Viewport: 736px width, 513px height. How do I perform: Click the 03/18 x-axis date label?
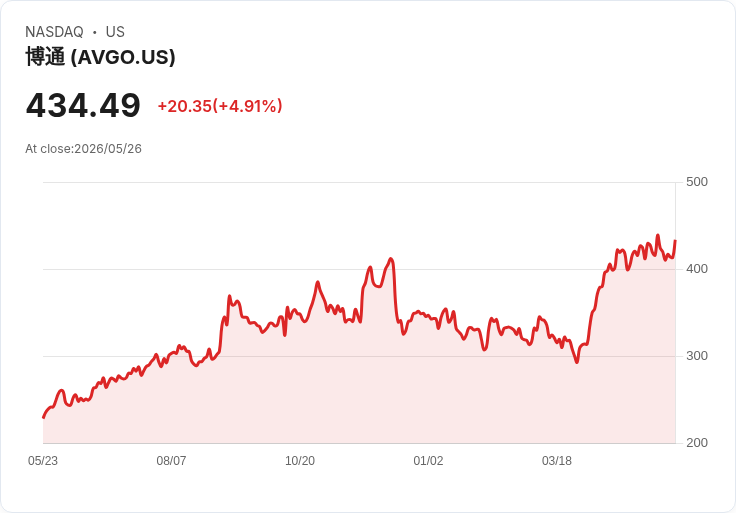click(557, 461)
